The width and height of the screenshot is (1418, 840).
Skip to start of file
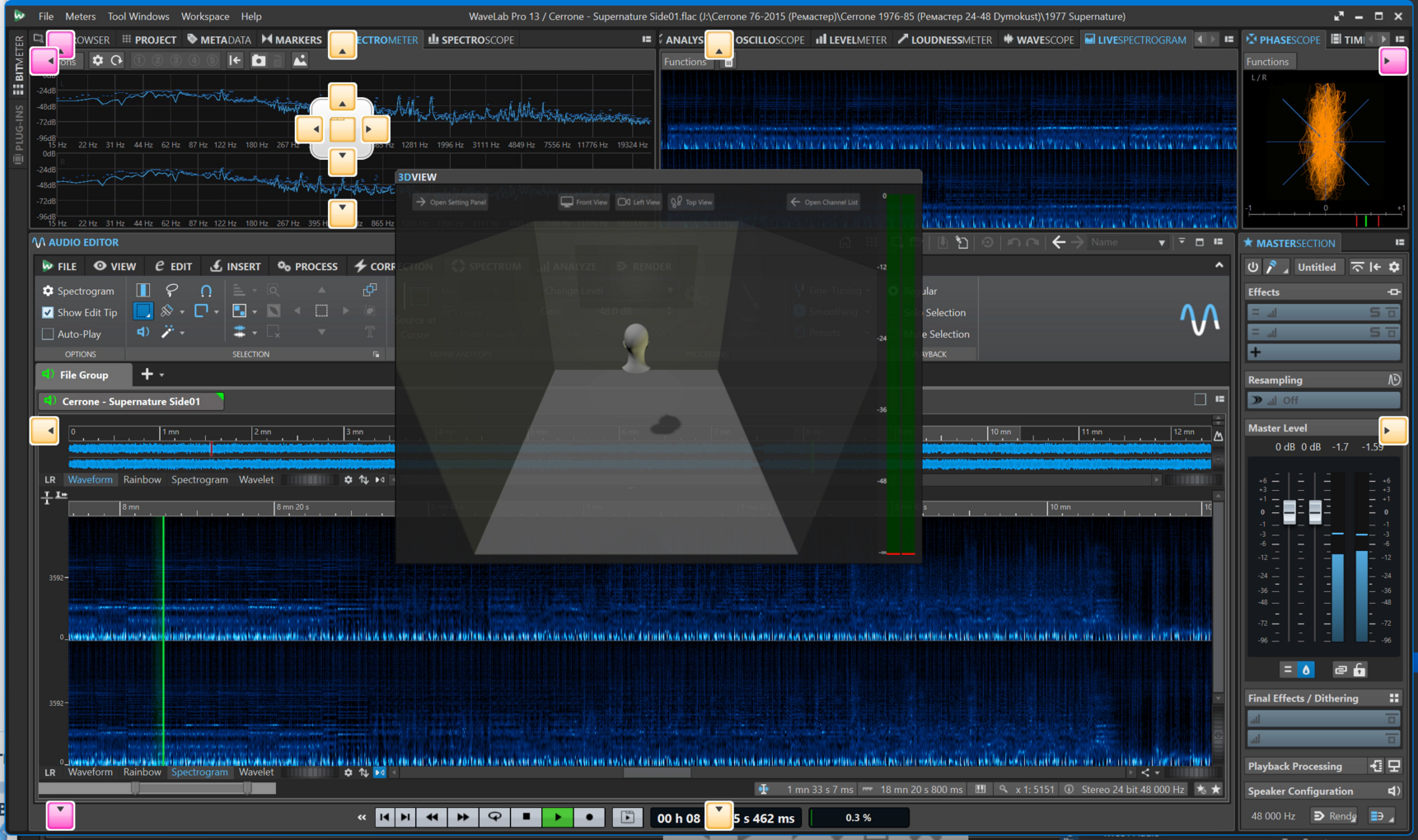(x=384, y=817)
